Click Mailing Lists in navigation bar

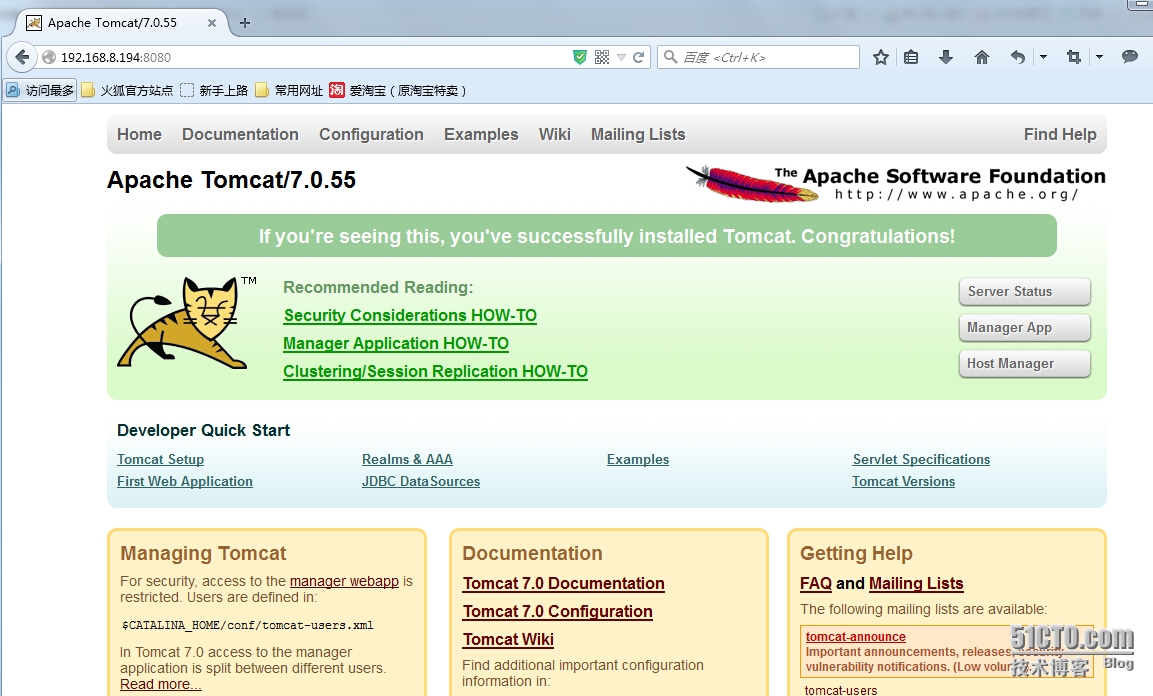point(638,134)
